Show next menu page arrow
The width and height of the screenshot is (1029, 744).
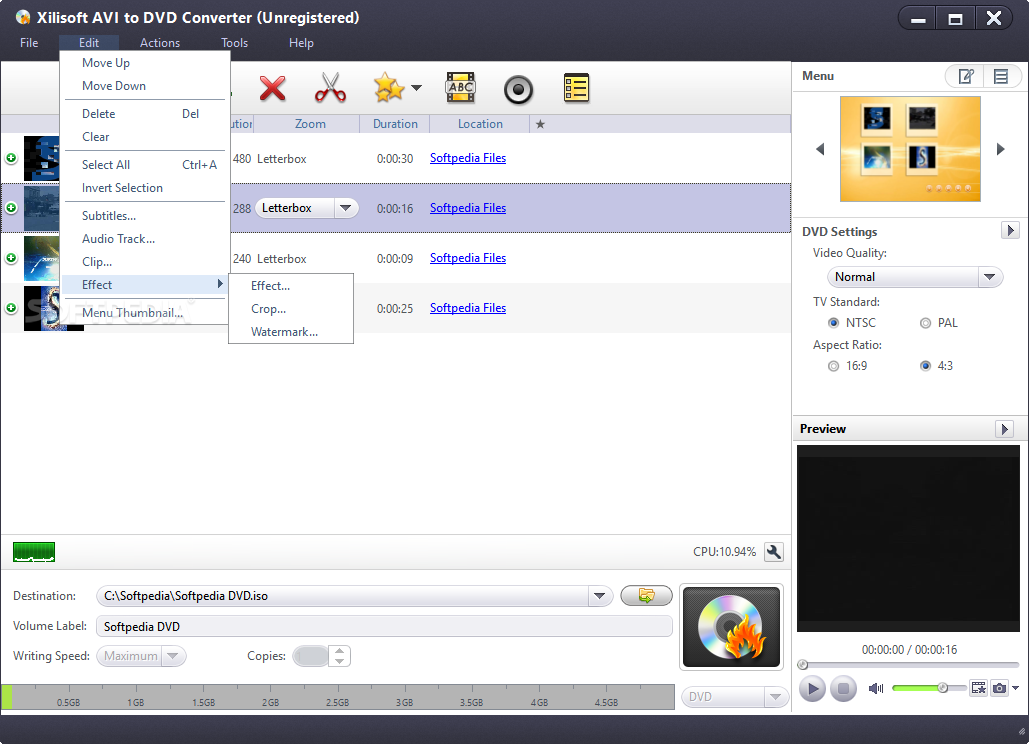pyautogui.click(x=1000, y=149)
